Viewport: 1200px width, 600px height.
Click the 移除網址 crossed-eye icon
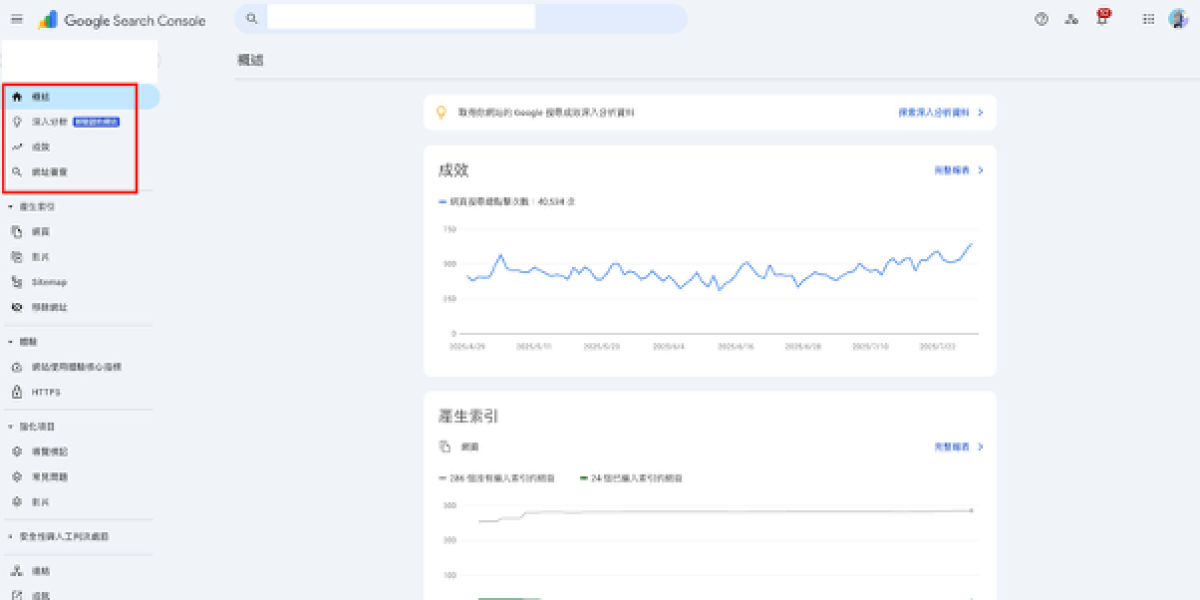[x=17, y=307]
